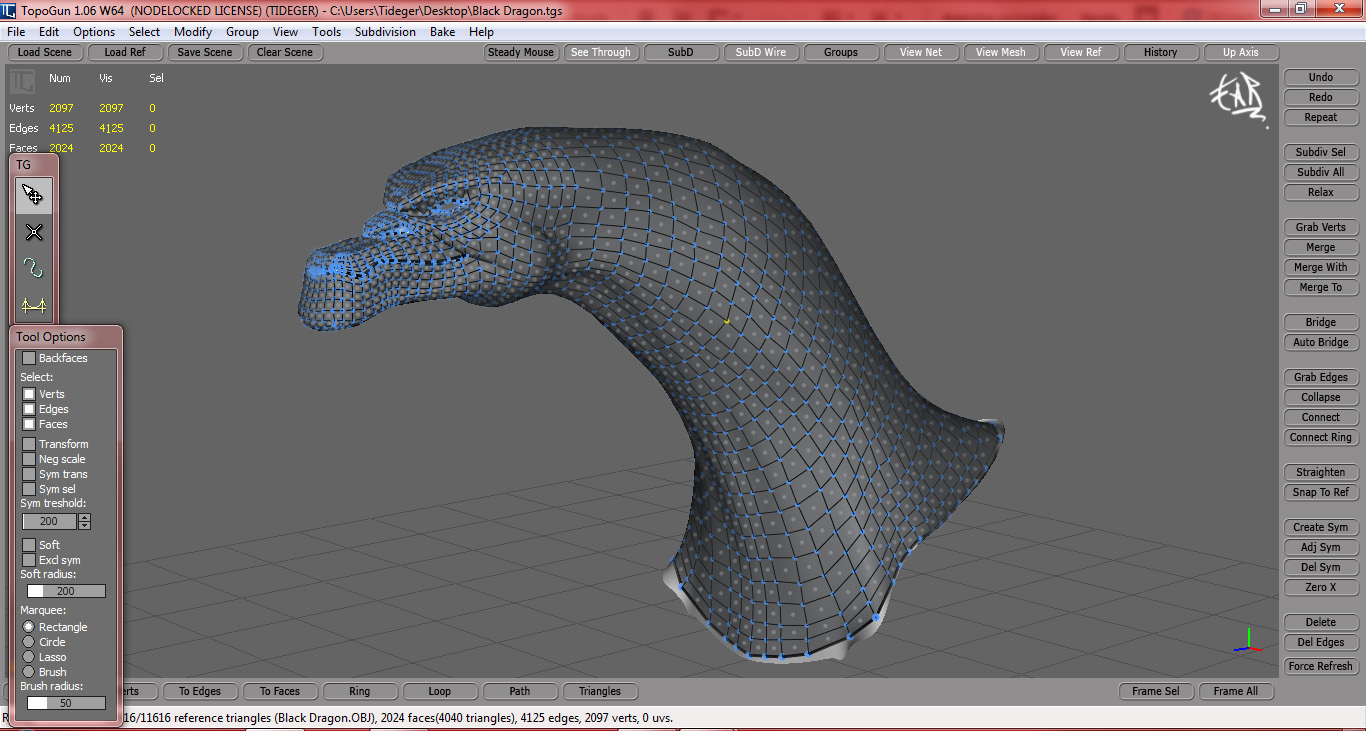The image size is (1366, 731).
Task: Click the Soft radius slider
Action: (x=66, y=591)
